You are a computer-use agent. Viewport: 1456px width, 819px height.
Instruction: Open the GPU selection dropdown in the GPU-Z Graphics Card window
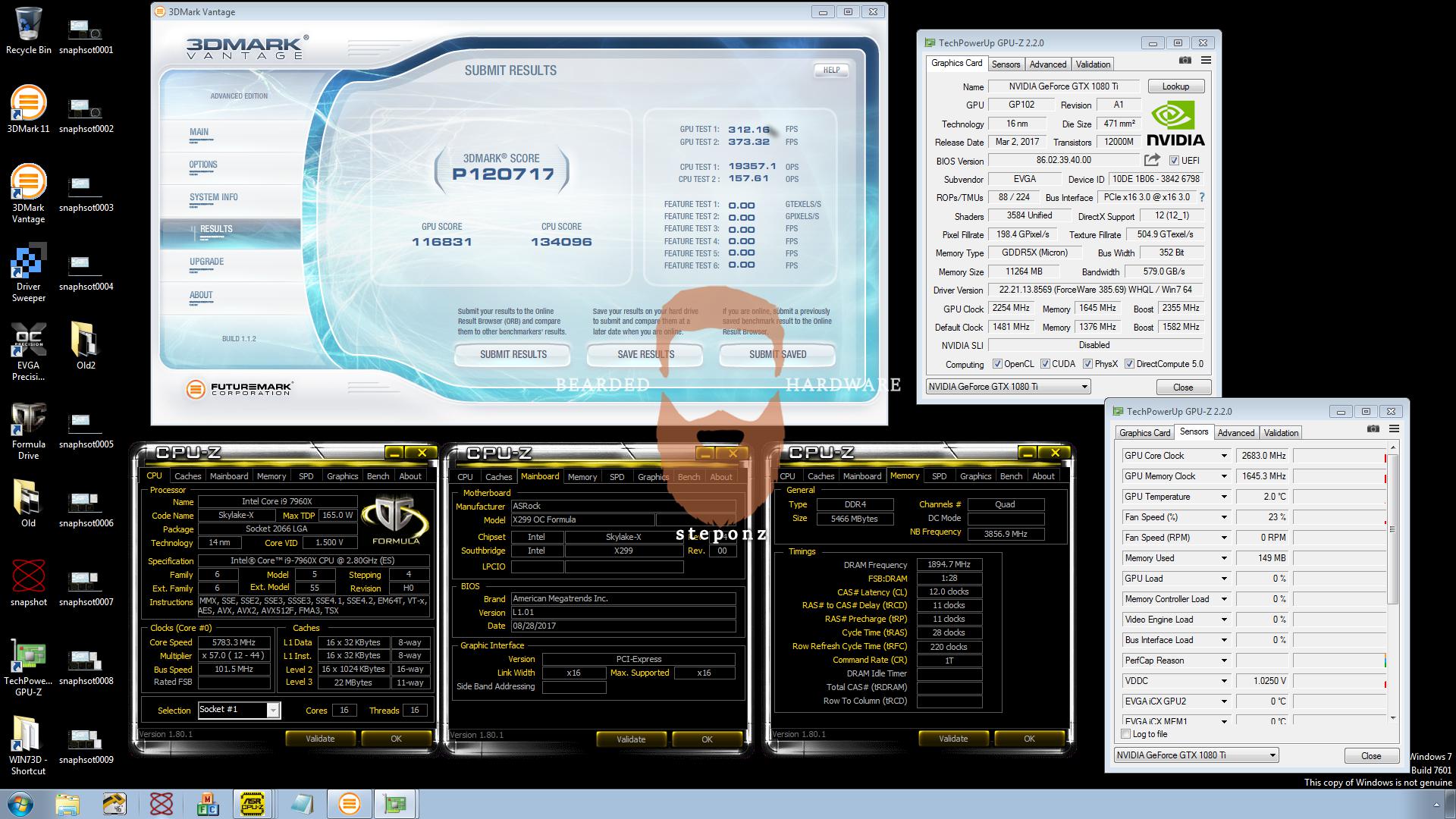click(1009, 387)
